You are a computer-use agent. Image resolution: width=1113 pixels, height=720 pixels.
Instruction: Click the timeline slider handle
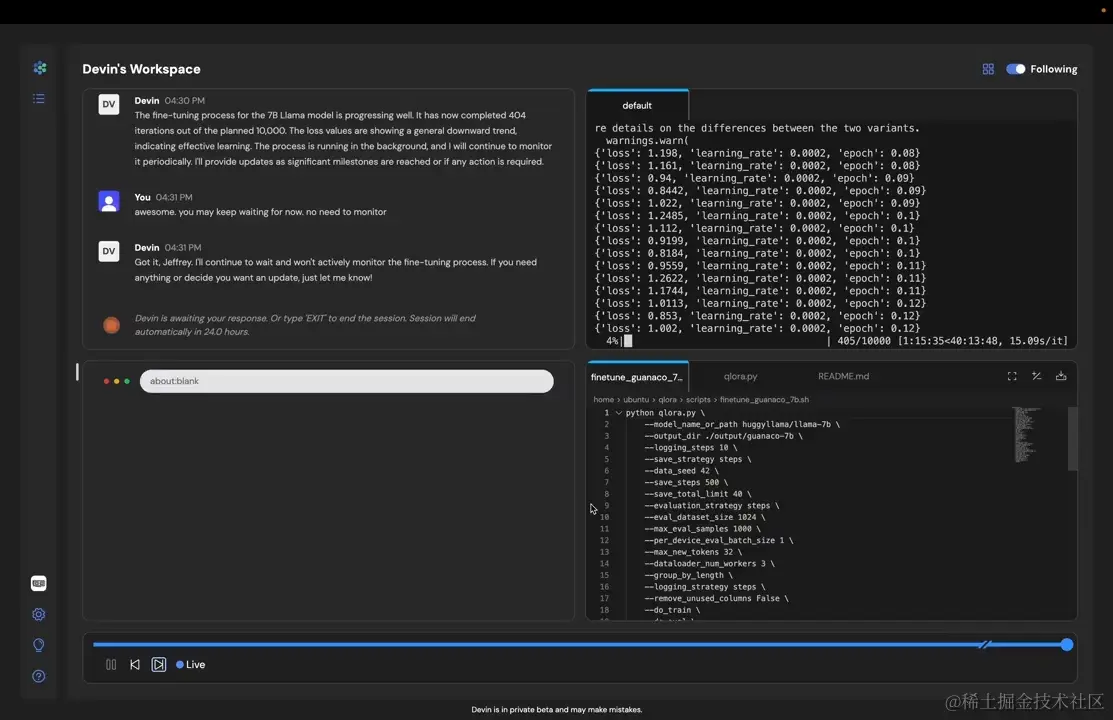[1066, 645]
